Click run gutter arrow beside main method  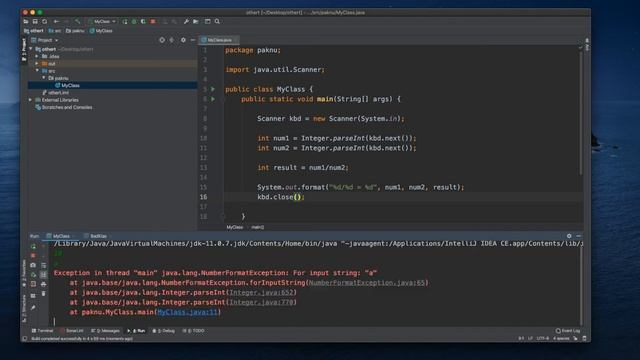click(213, 99)
